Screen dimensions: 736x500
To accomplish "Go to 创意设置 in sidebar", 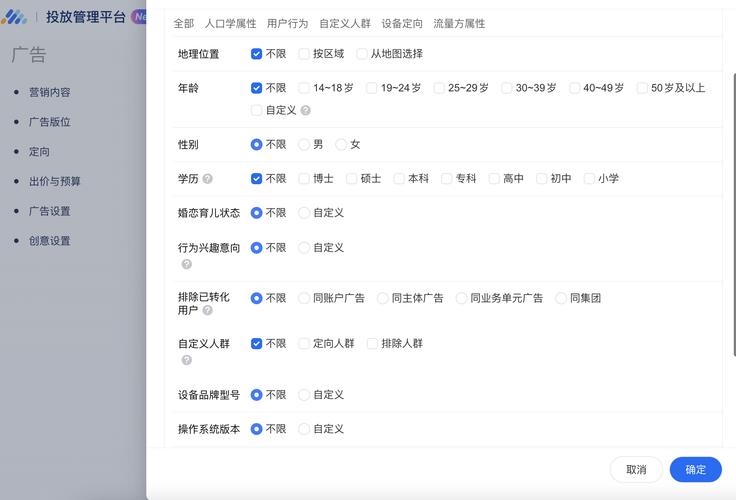I will pyautogui.click(x=49, y=241).
